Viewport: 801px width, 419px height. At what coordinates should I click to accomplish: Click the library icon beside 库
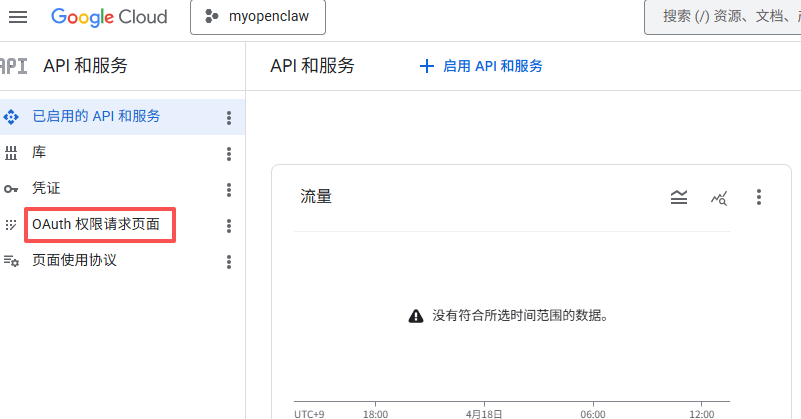tap(11, 153)
